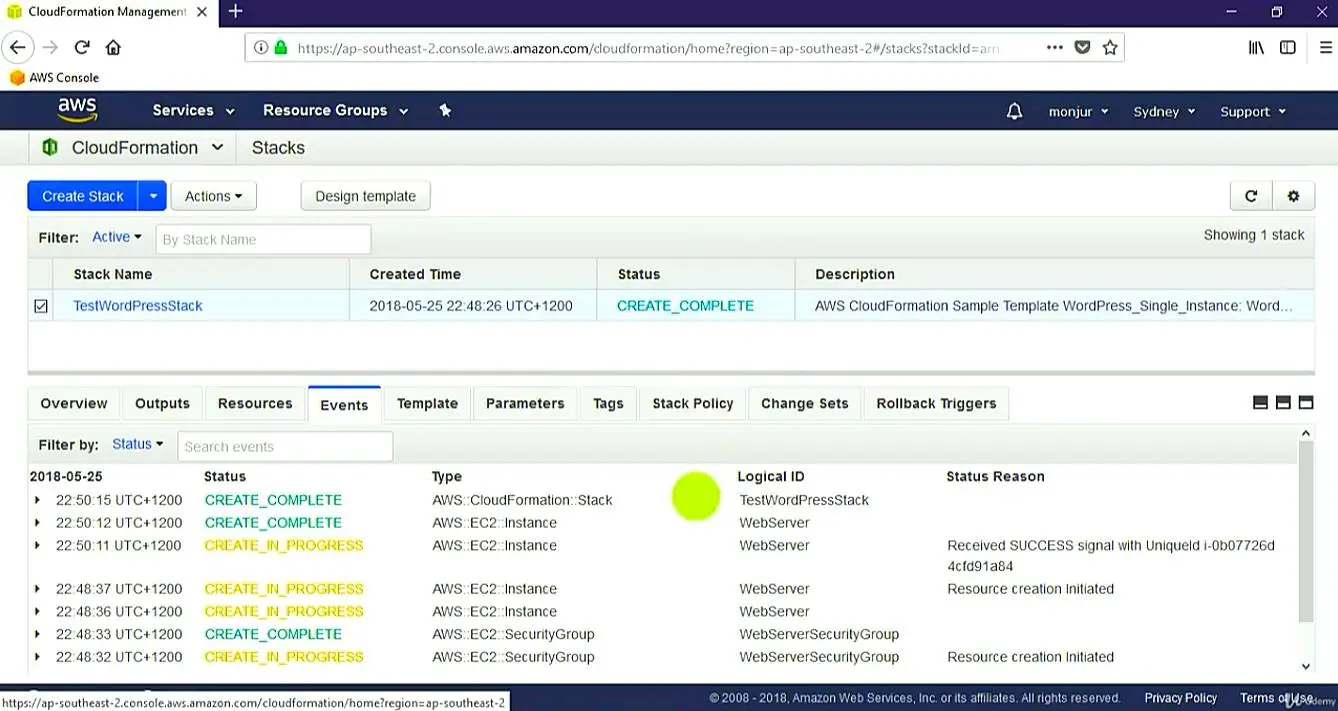This screenshot has height=711, width=1338.
Task: Click the AWS logo home icon
Action: pyautogui.click(x=77, y=110)
